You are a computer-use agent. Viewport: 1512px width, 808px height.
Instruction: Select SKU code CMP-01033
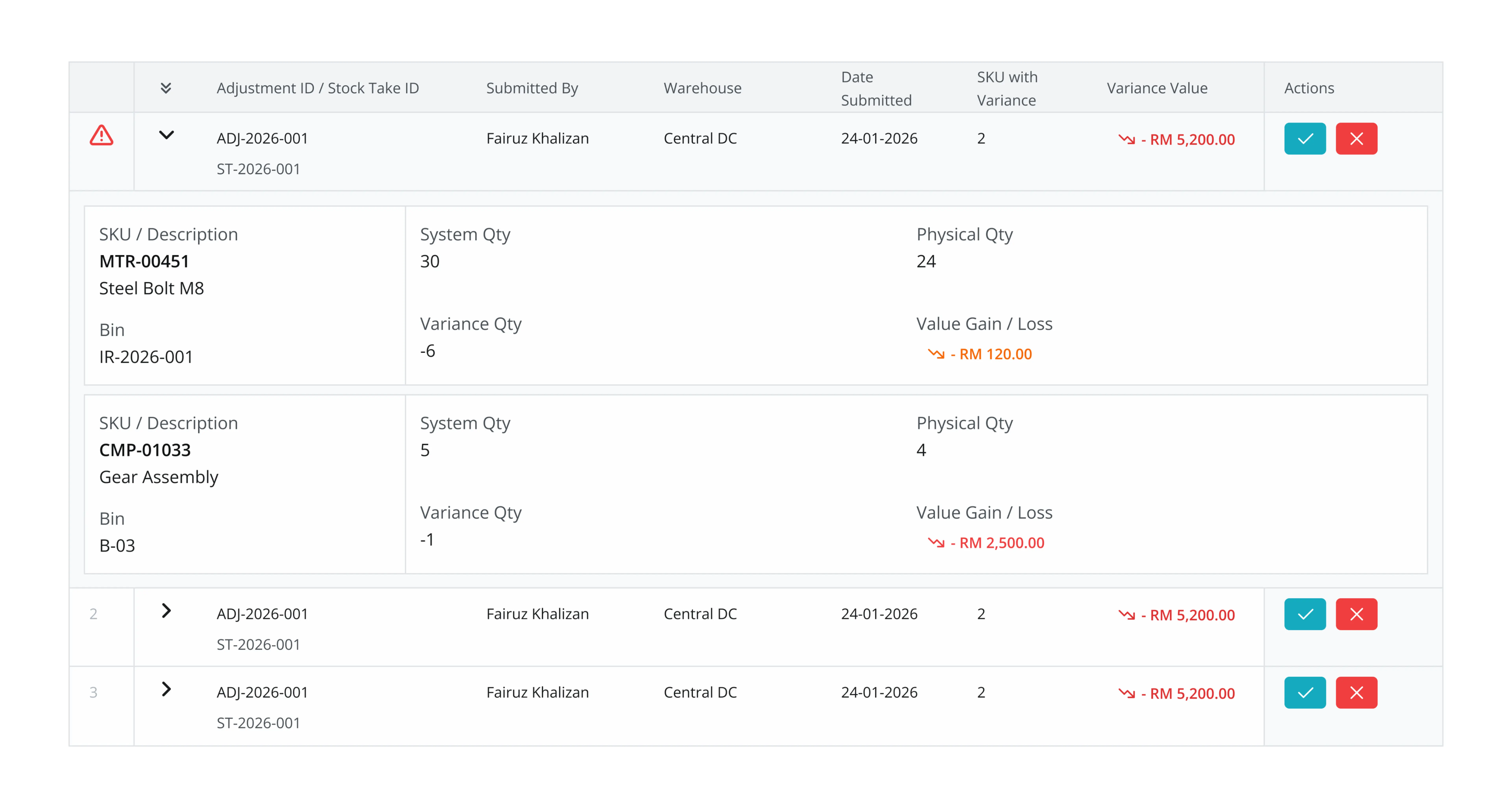coord(145,450)
